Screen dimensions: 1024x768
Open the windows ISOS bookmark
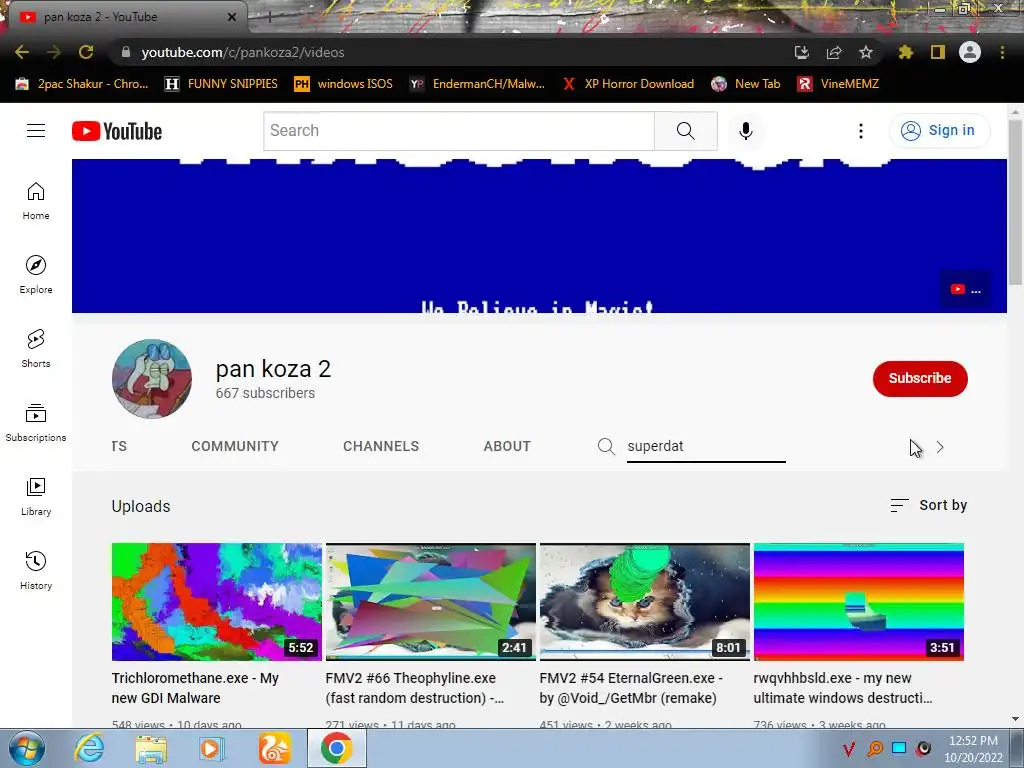344,84
